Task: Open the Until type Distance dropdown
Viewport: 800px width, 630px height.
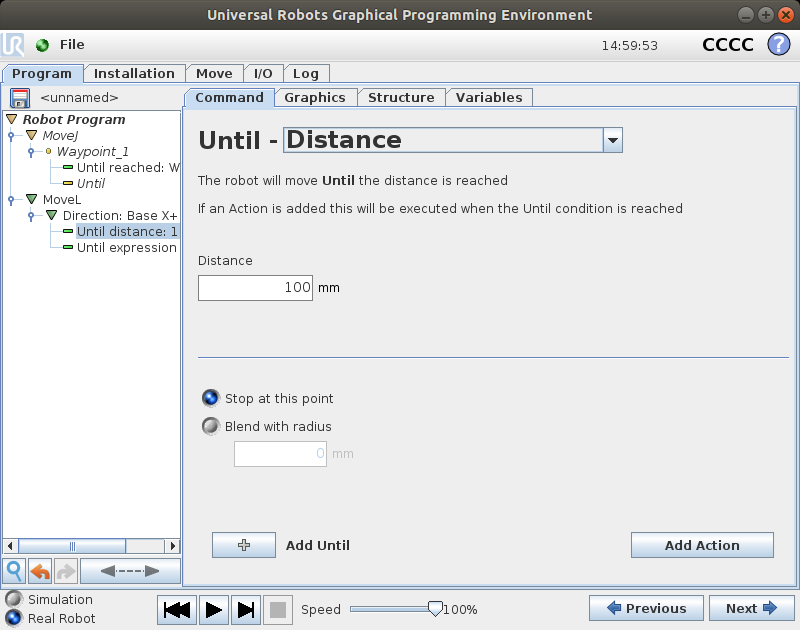Action: pos(612,140)
